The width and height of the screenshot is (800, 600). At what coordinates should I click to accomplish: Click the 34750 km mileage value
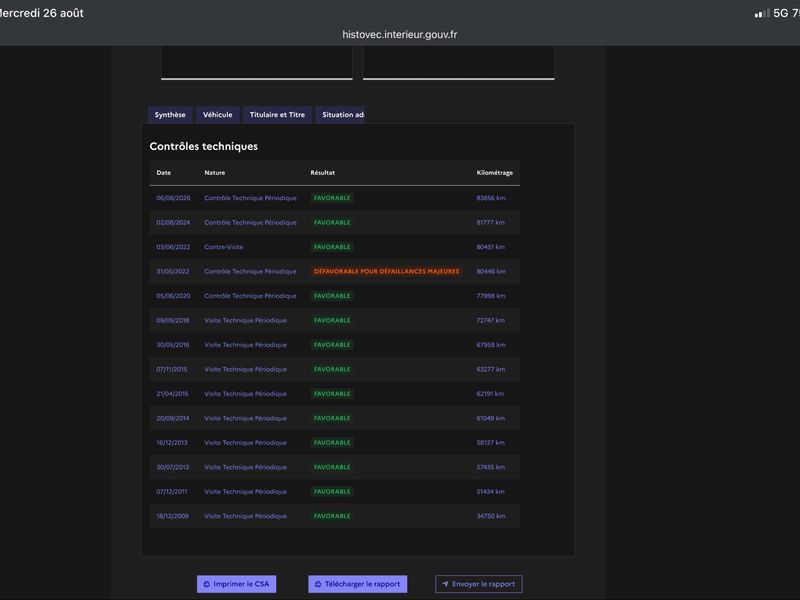point(491,516)
